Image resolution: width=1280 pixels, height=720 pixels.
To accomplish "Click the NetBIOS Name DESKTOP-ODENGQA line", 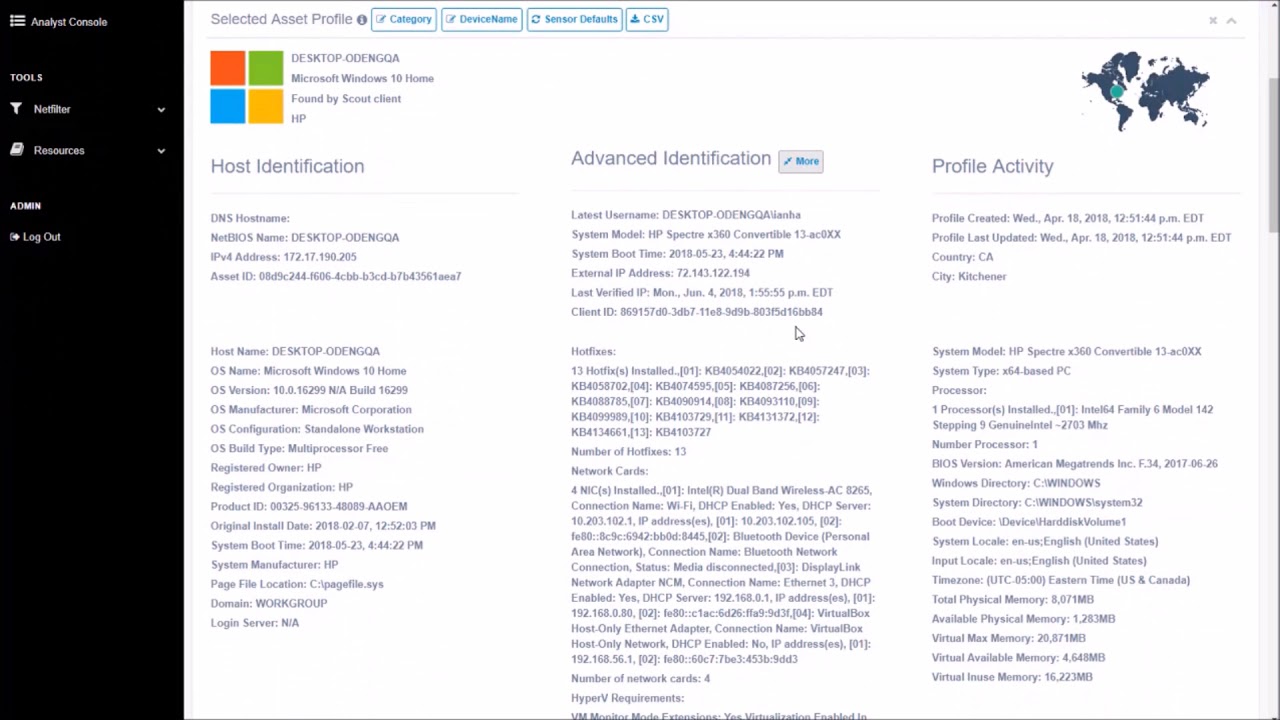I will (305, 238).
